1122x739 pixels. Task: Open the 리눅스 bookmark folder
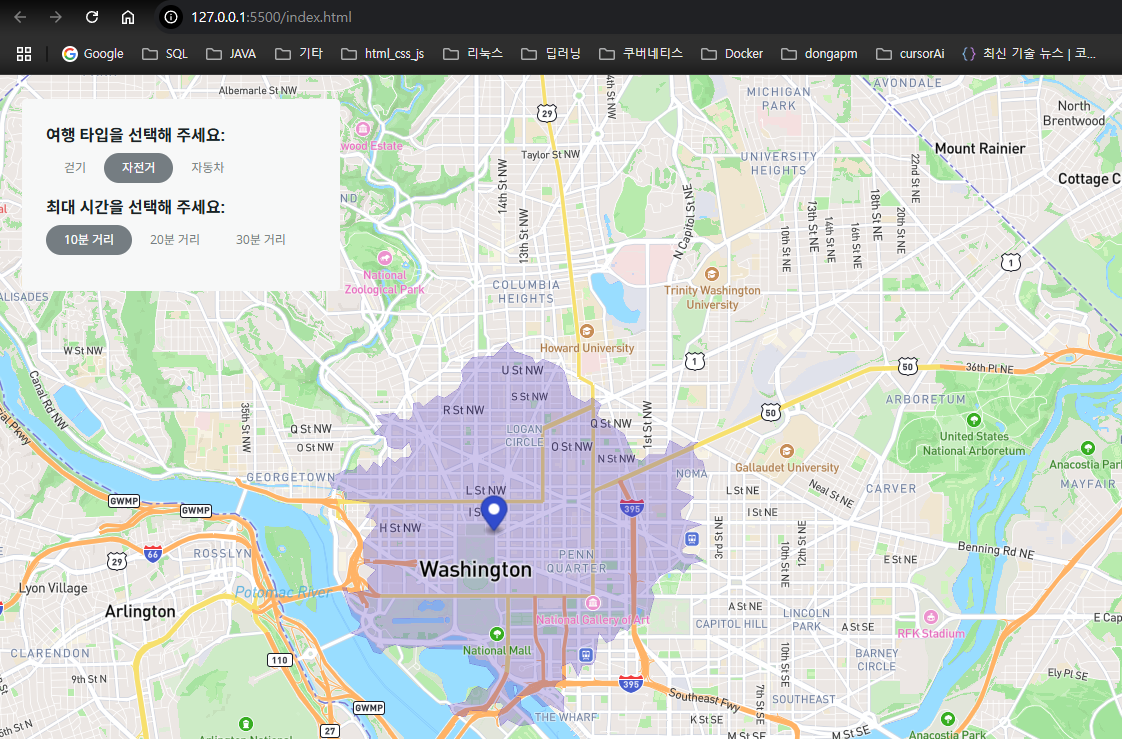pyautogui.click(x=473, y=54)
